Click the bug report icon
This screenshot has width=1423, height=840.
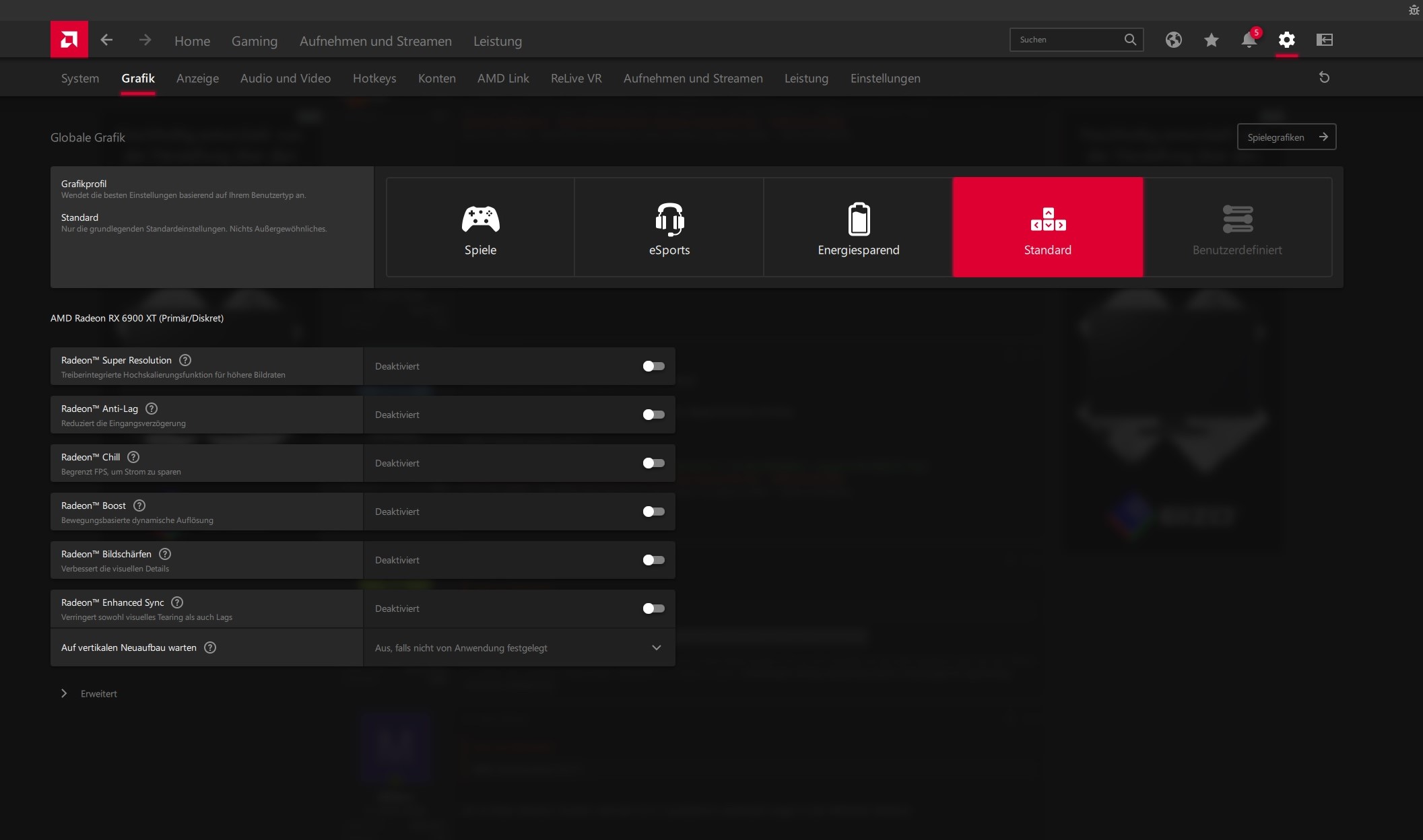coord(1414,9)
